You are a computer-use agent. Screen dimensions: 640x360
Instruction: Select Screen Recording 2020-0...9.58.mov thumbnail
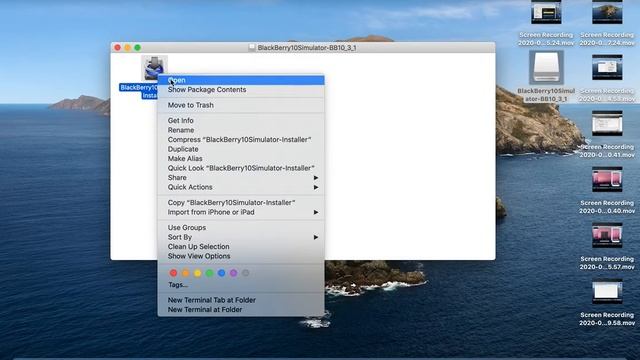point(607,291)
